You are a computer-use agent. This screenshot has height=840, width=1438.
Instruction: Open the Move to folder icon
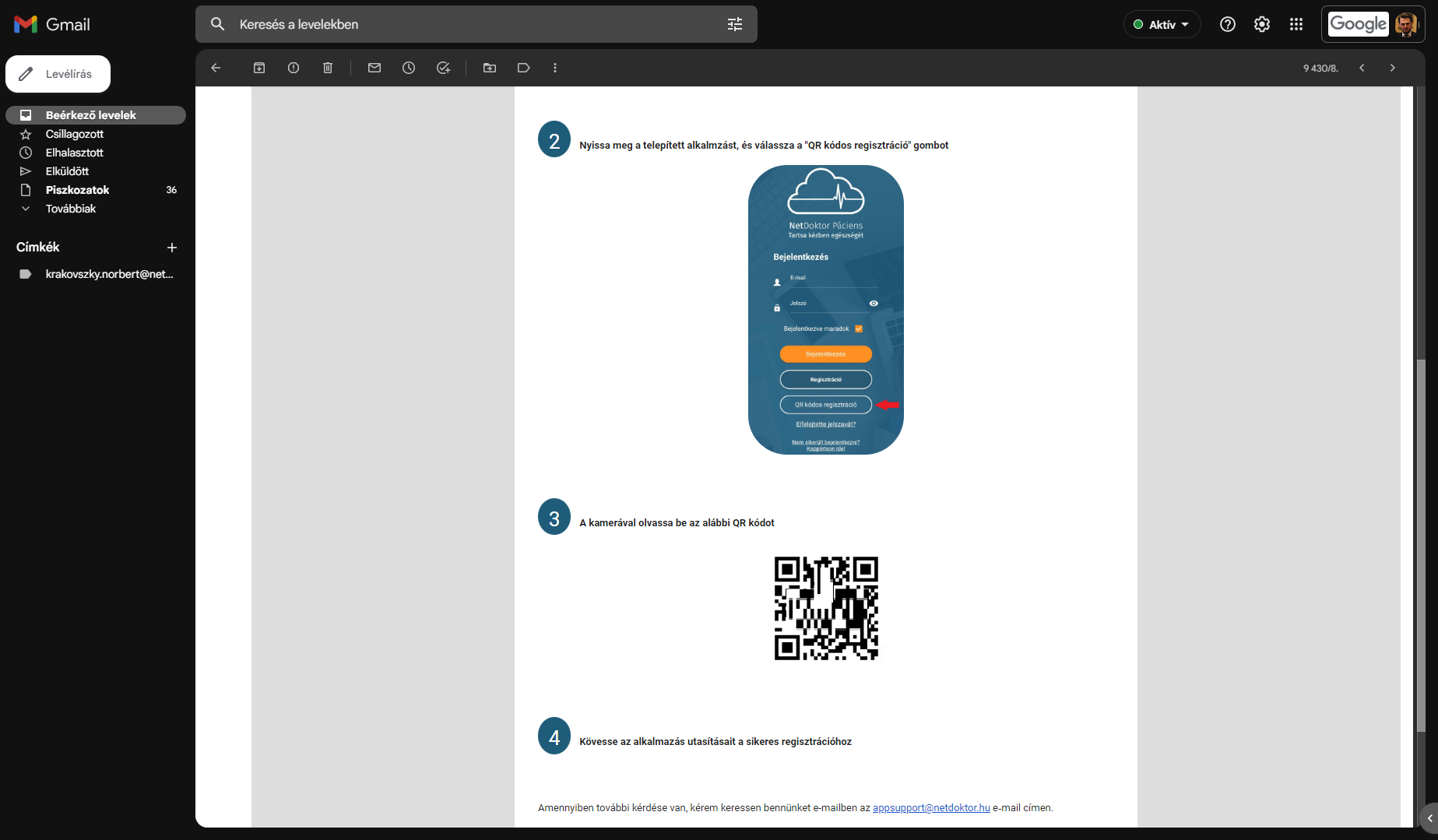click(490, 68)
